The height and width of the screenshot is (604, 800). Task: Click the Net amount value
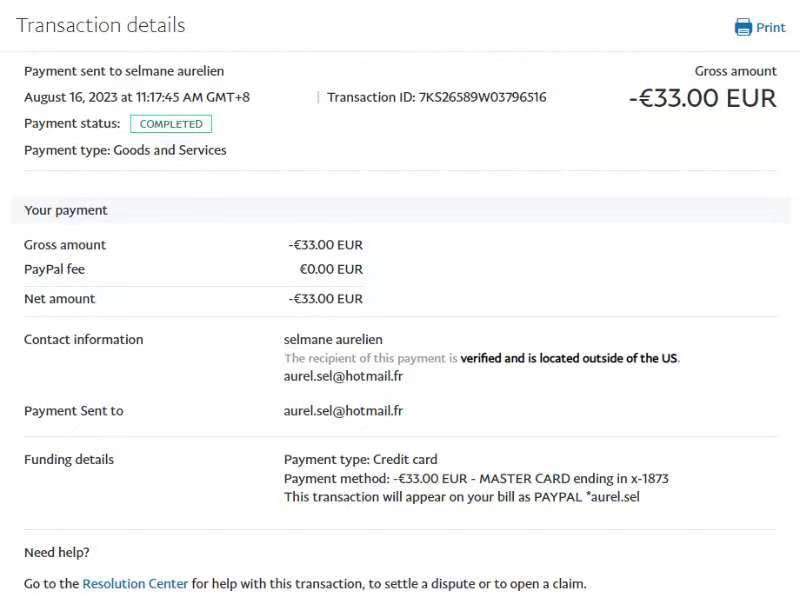(326, 298)
